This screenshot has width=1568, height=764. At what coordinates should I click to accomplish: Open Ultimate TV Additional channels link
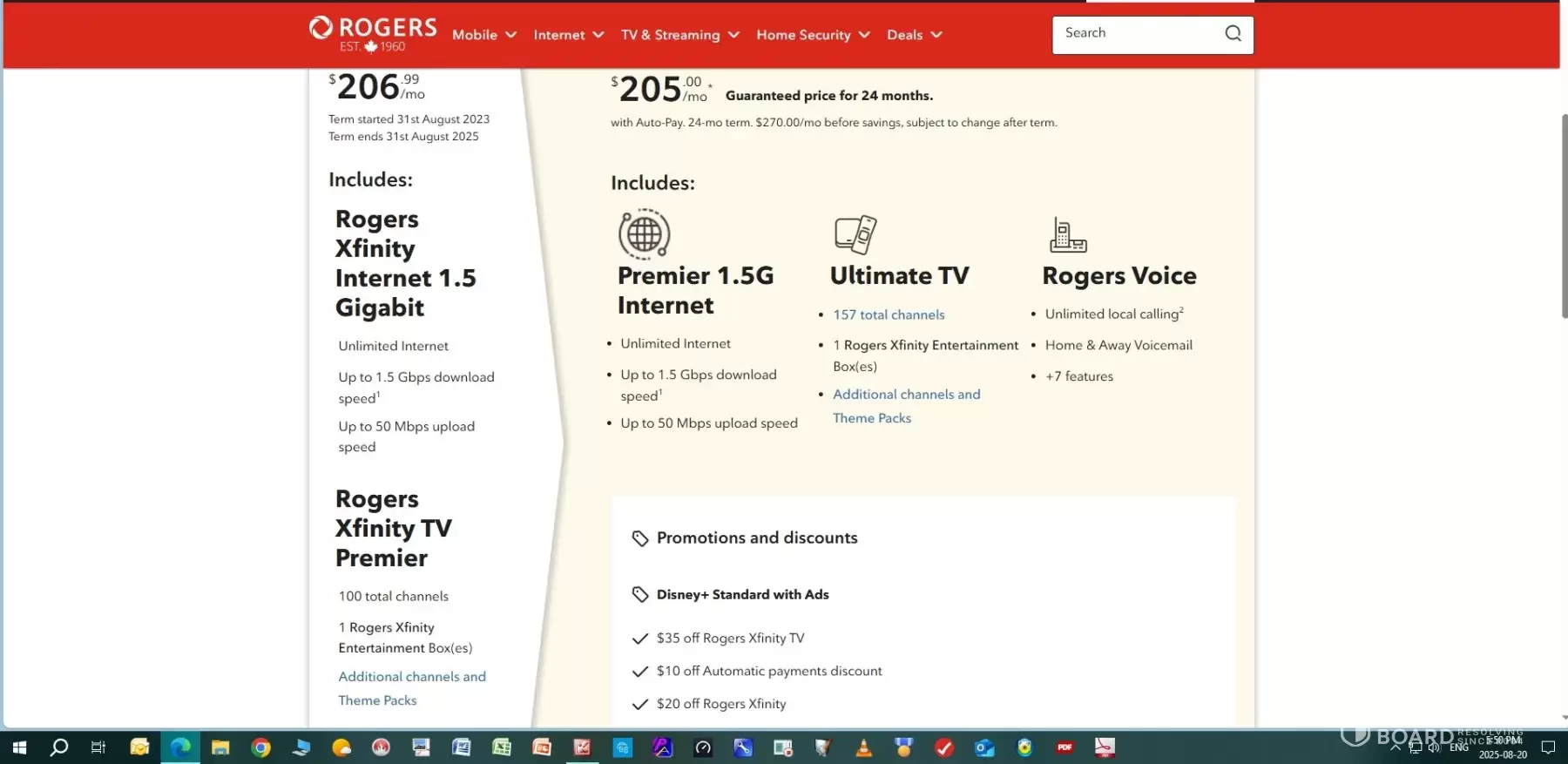[x=906, y=395]
